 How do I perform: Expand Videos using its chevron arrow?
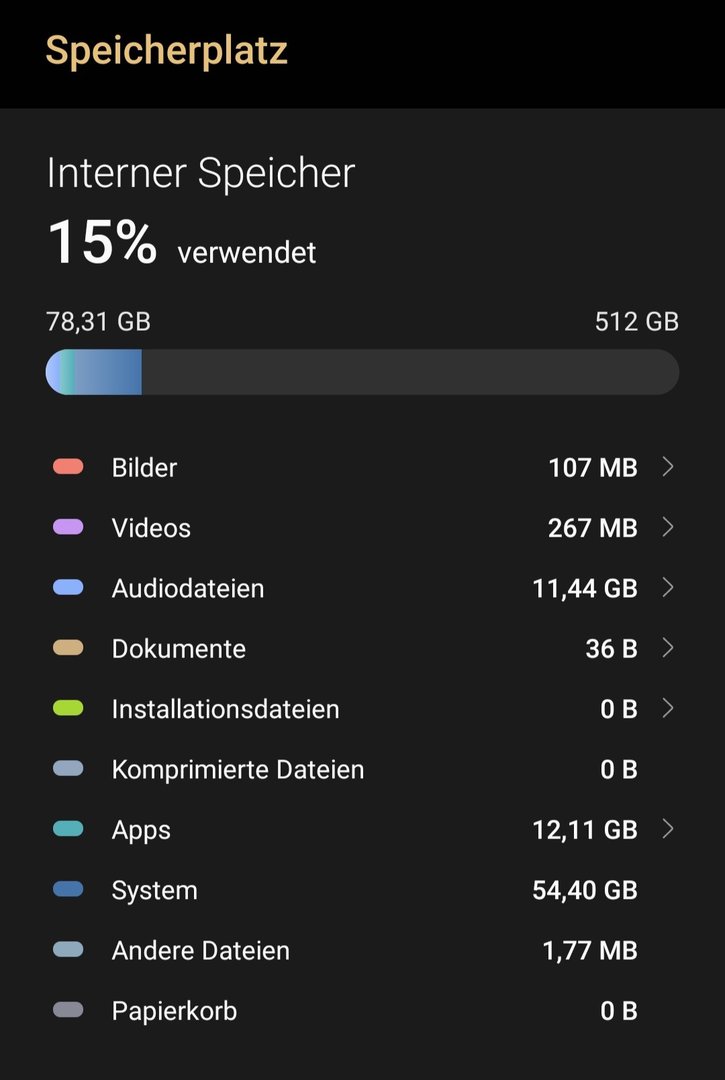click(x=668, y=527)
